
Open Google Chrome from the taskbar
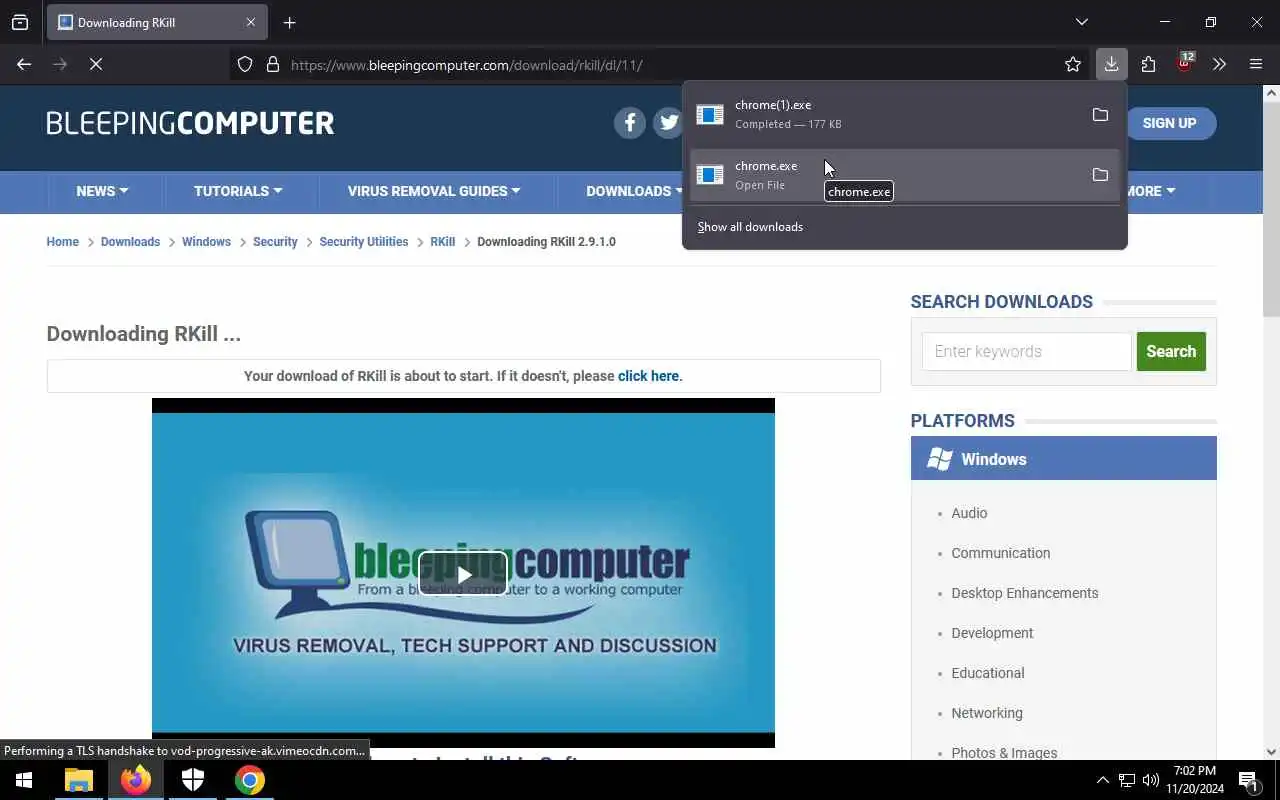250,780
